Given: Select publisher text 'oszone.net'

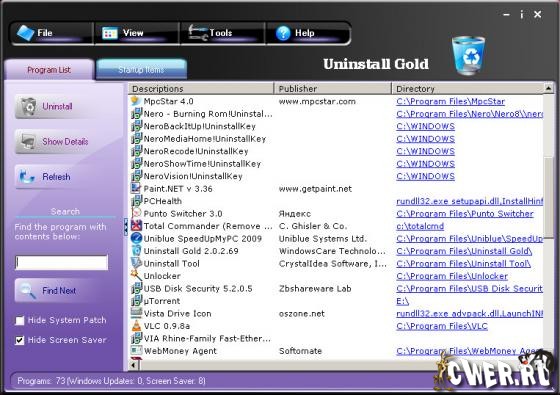Looking at the screenshot, I should [x=302, y=314].
